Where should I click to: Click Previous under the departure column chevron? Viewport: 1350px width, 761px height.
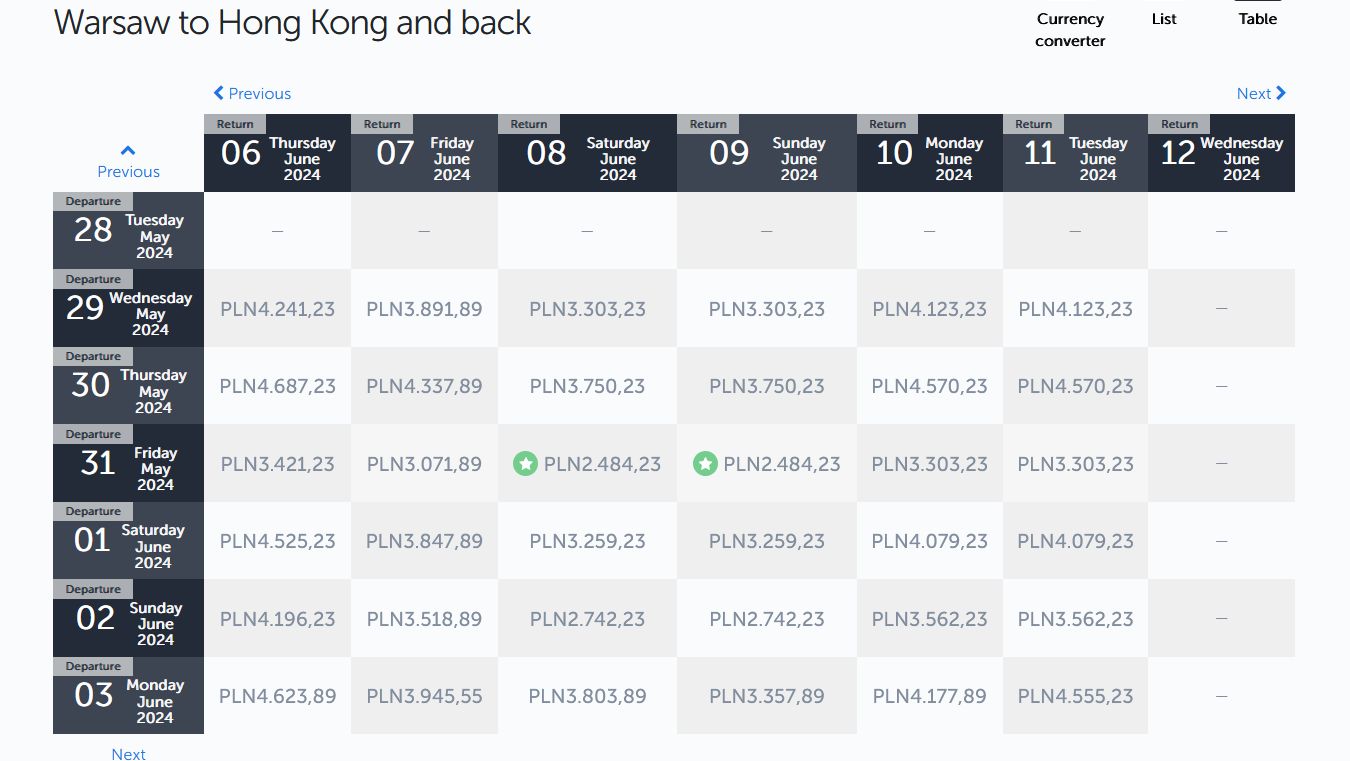point(128,171)
